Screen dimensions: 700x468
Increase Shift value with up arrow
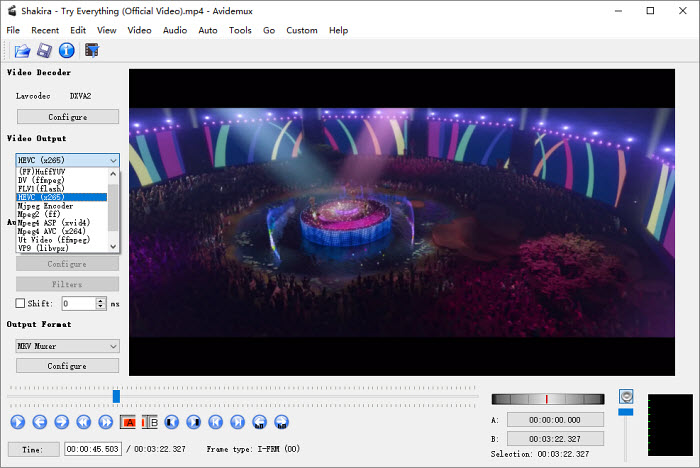tap(101, 300)
